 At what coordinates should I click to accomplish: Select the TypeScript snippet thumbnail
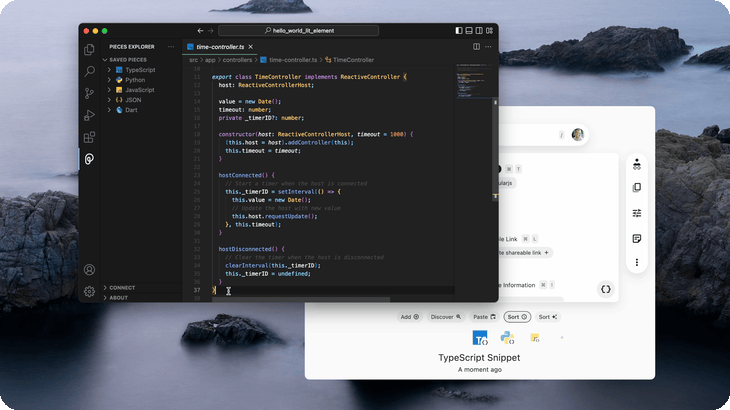[480, 337]
